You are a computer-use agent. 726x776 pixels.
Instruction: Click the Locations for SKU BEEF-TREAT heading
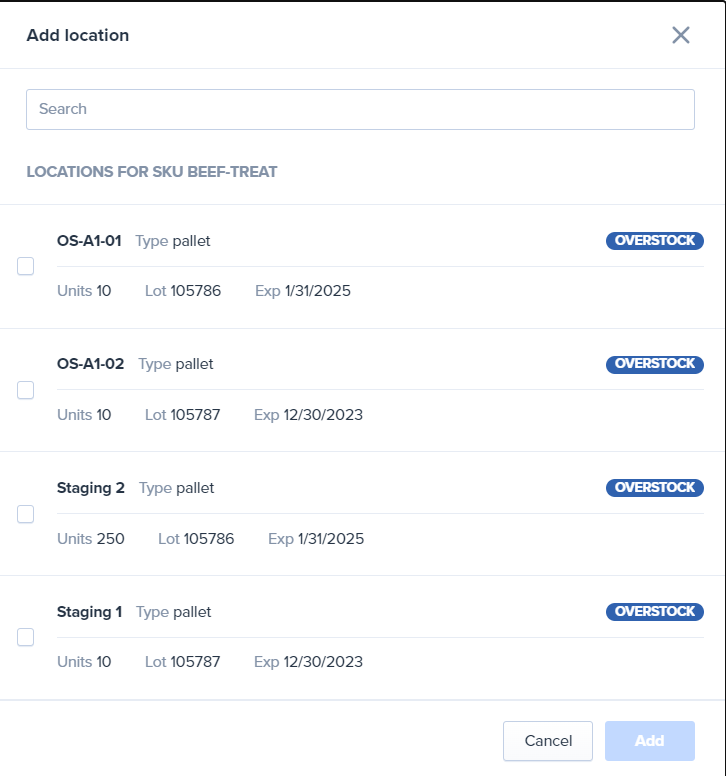tap(152, 172)
